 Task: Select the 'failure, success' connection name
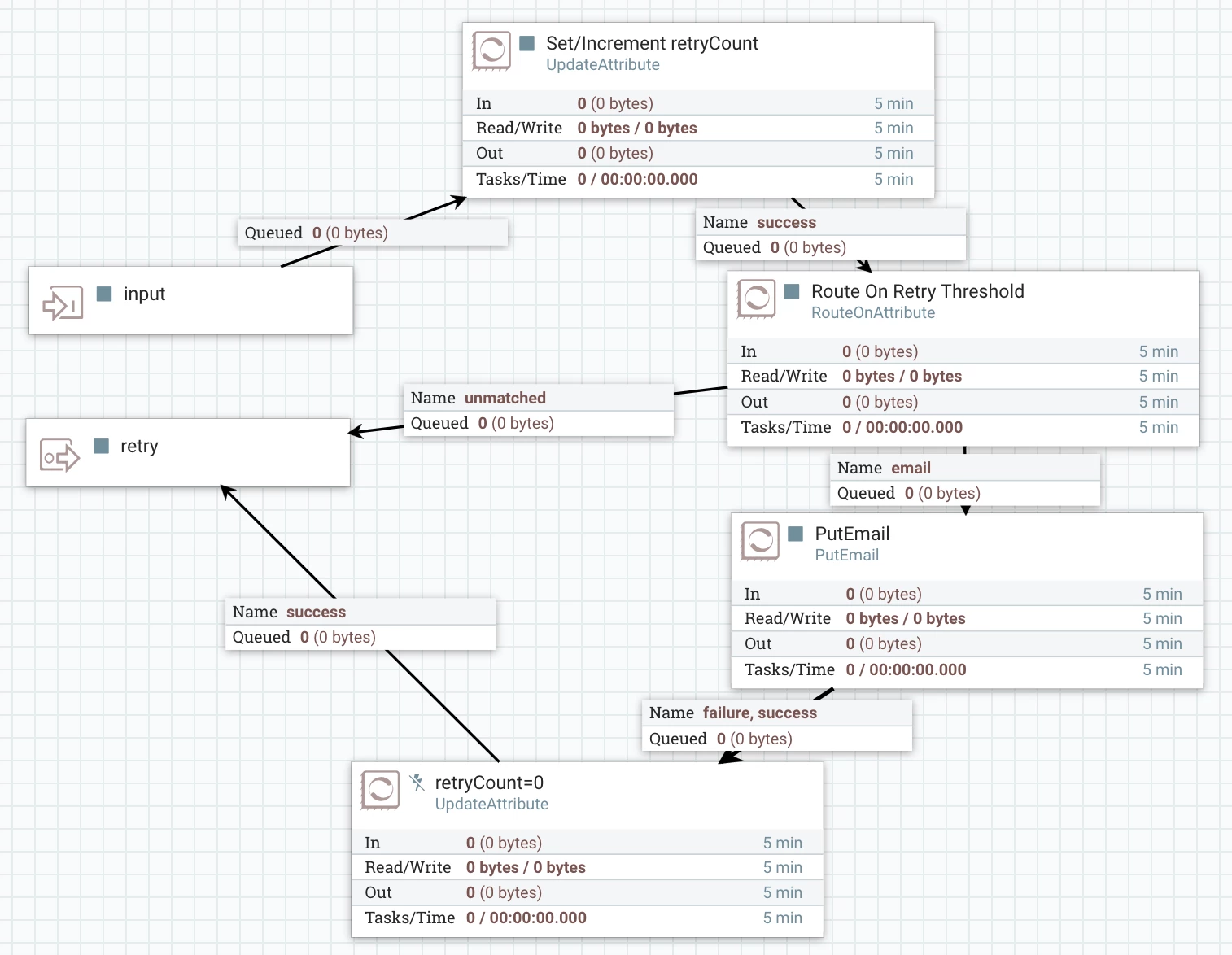tap(760, 713)
